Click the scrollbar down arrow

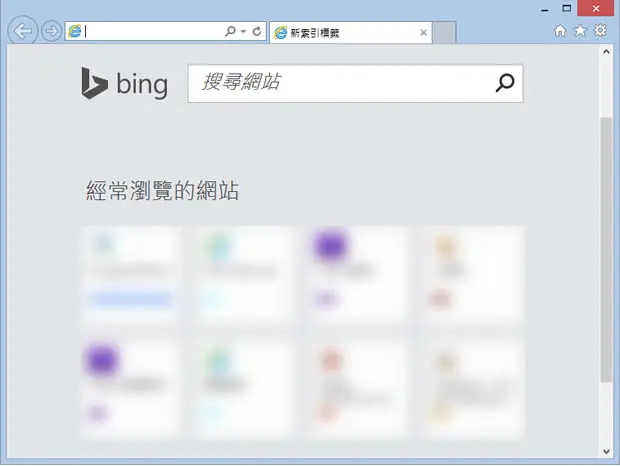tap(606, 451)
